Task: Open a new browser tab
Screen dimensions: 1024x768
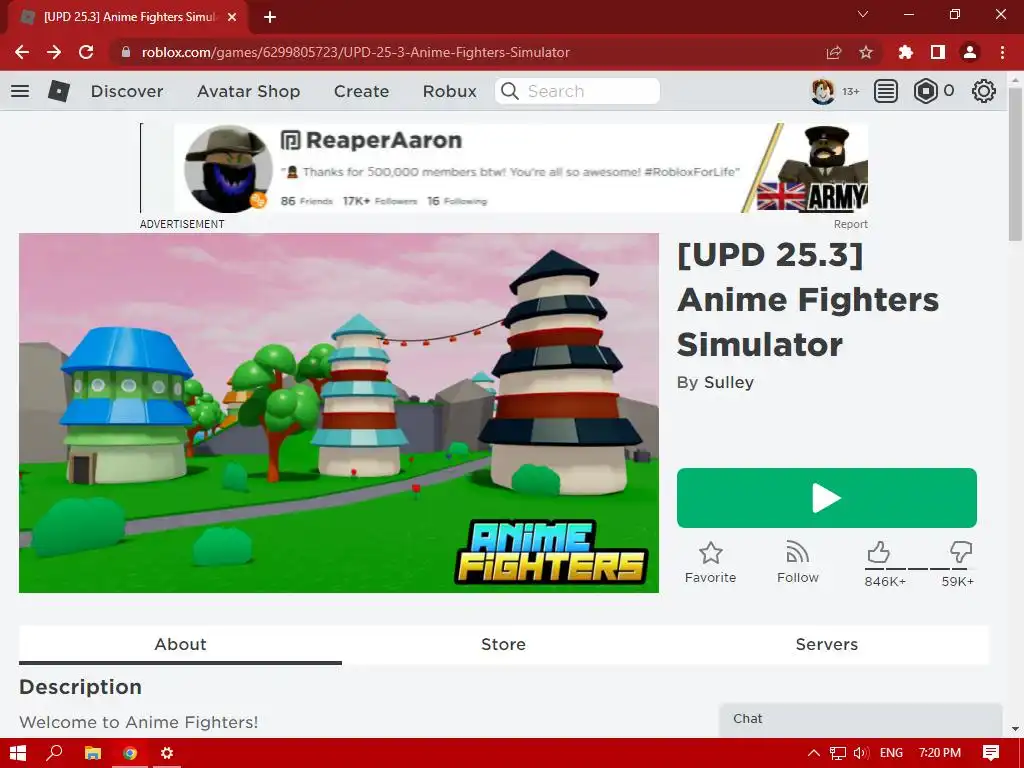Action: (x=270, y=17)
